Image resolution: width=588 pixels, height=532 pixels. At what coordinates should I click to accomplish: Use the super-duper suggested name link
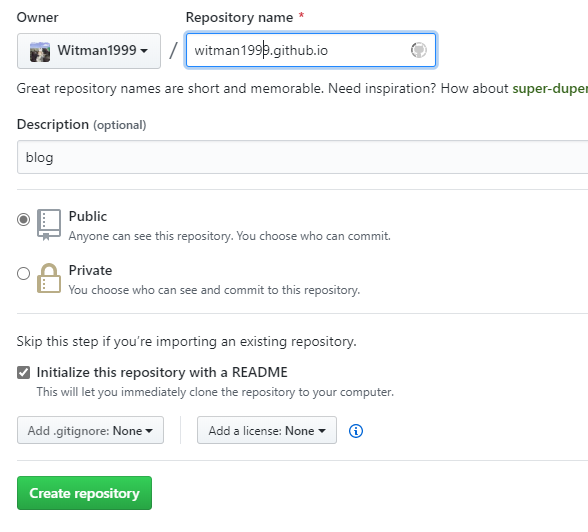pyautogui.click(x=550, y=88)
